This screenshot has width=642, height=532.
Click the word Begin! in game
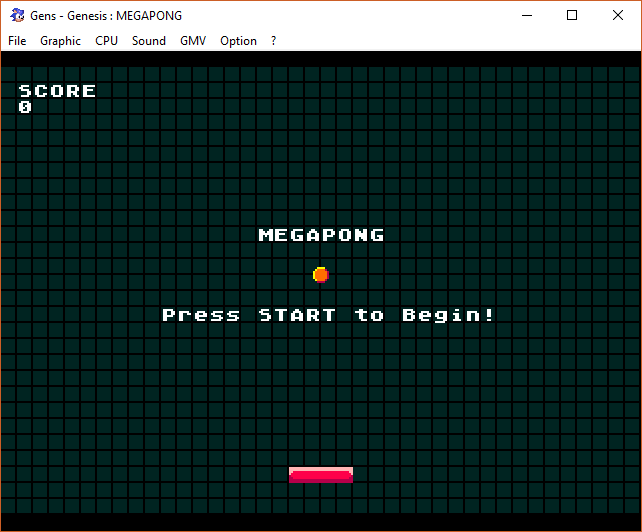tap(448, 315)
